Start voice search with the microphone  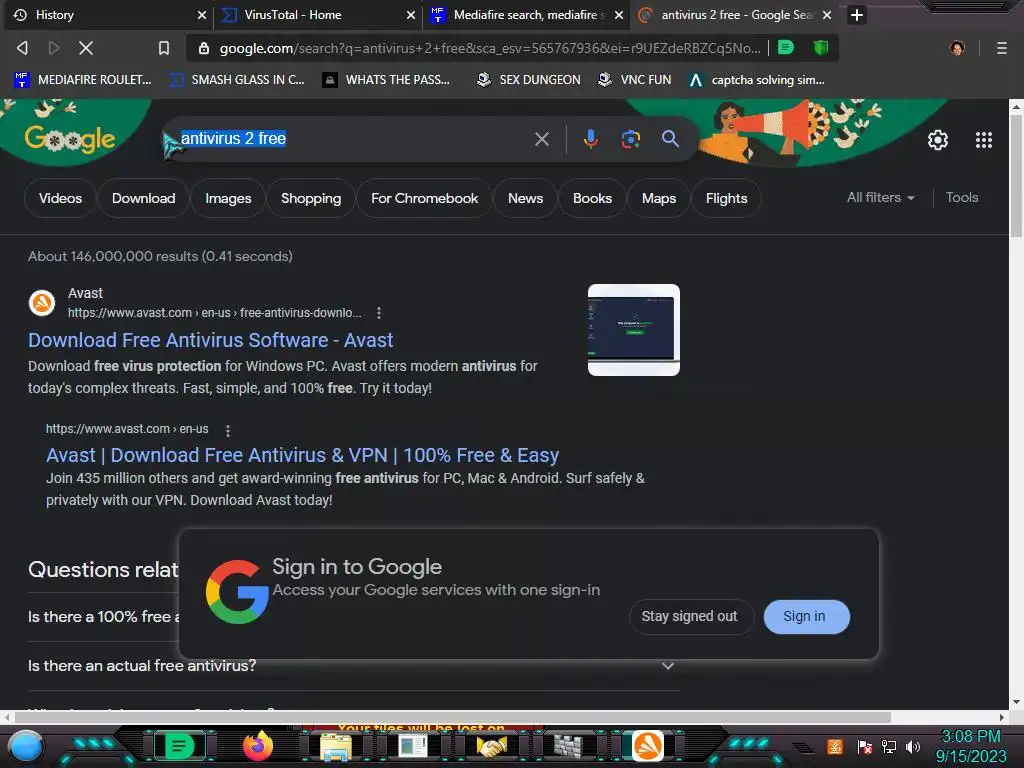(x=590, y=138)
